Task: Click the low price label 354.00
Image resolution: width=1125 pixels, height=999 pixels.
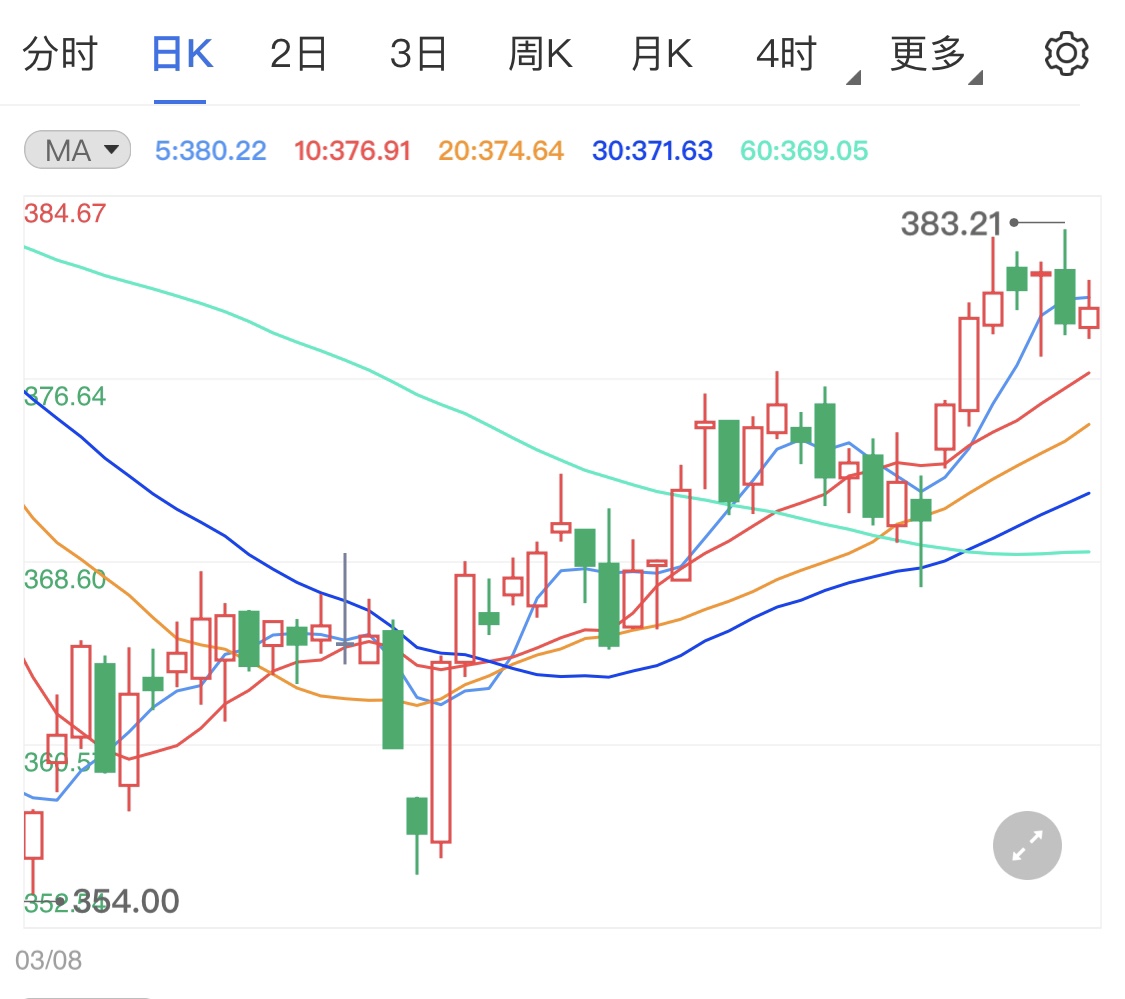Action: tap(126, 901)
